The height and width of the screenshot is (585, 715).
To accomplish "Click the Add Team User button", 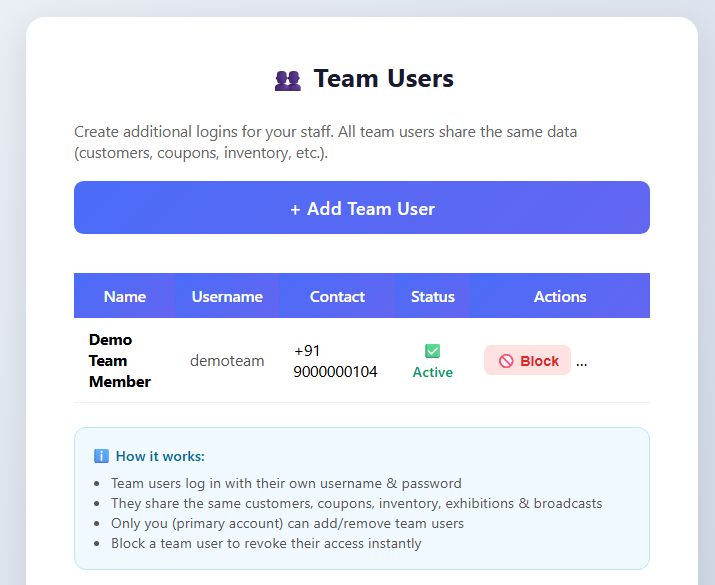I will pos(362,207).
